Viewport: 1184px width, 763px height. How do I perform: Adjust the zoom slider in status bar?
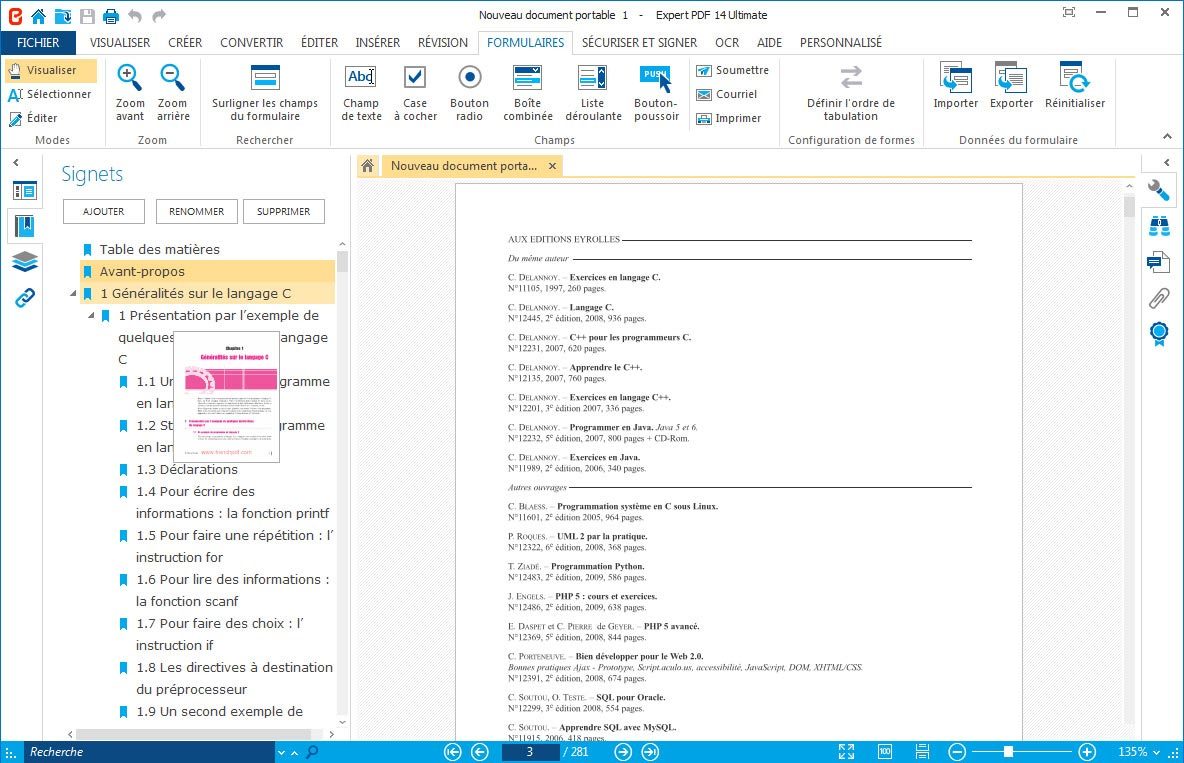tap(1008, 752)
